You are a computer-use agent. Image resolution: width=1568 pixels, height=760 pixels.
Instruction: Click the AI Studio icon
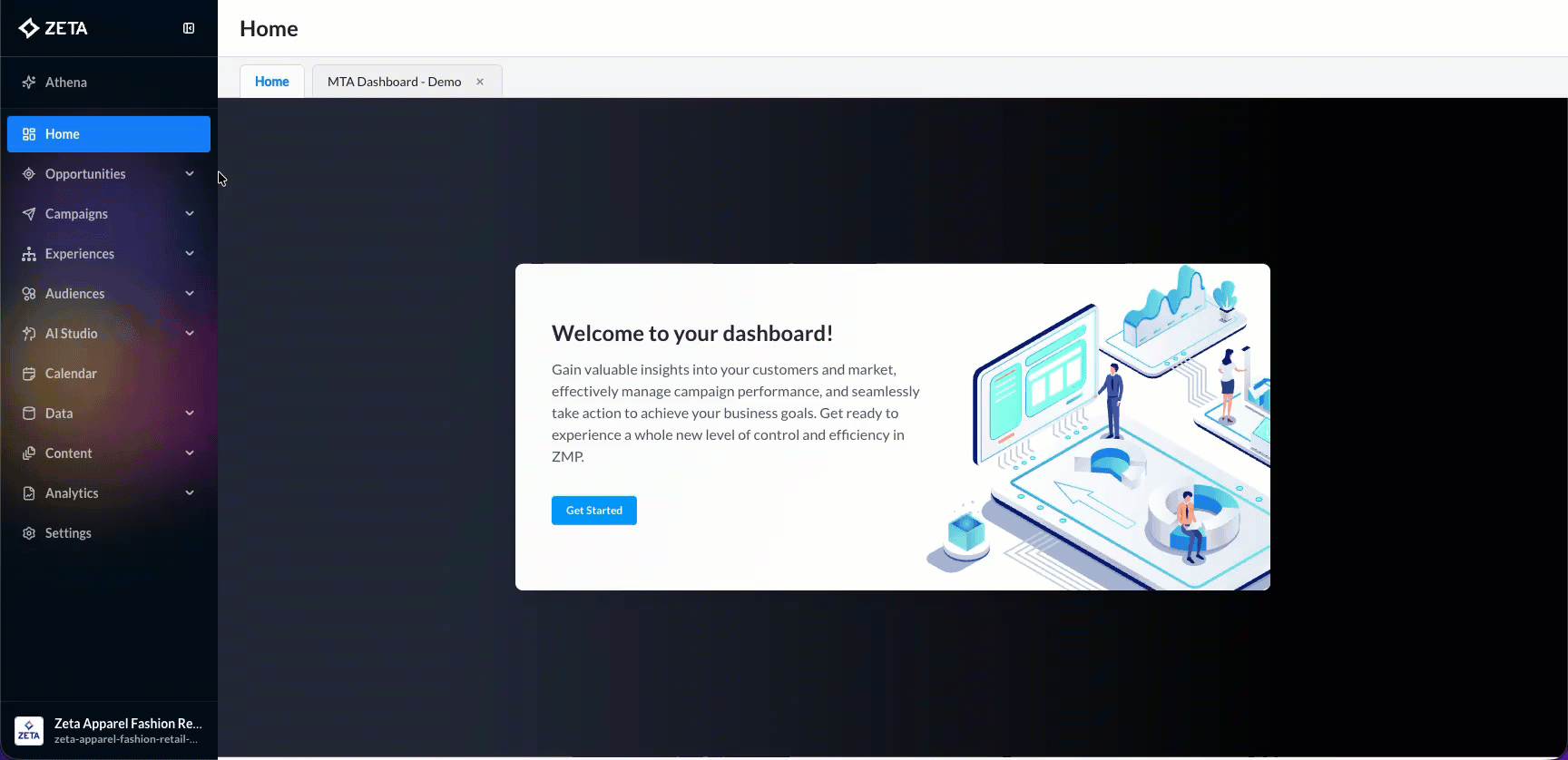click(x=29, y=334)
